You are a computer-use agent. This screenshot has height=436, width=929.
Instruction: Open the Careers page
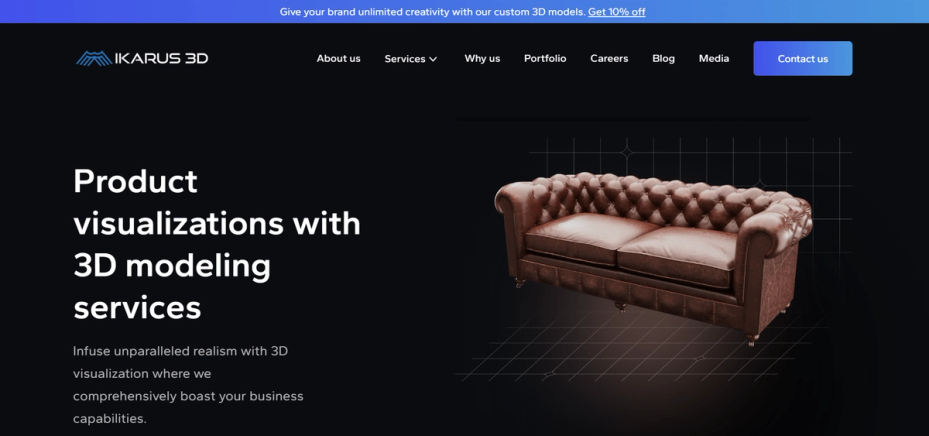click(x=609, y=58)
